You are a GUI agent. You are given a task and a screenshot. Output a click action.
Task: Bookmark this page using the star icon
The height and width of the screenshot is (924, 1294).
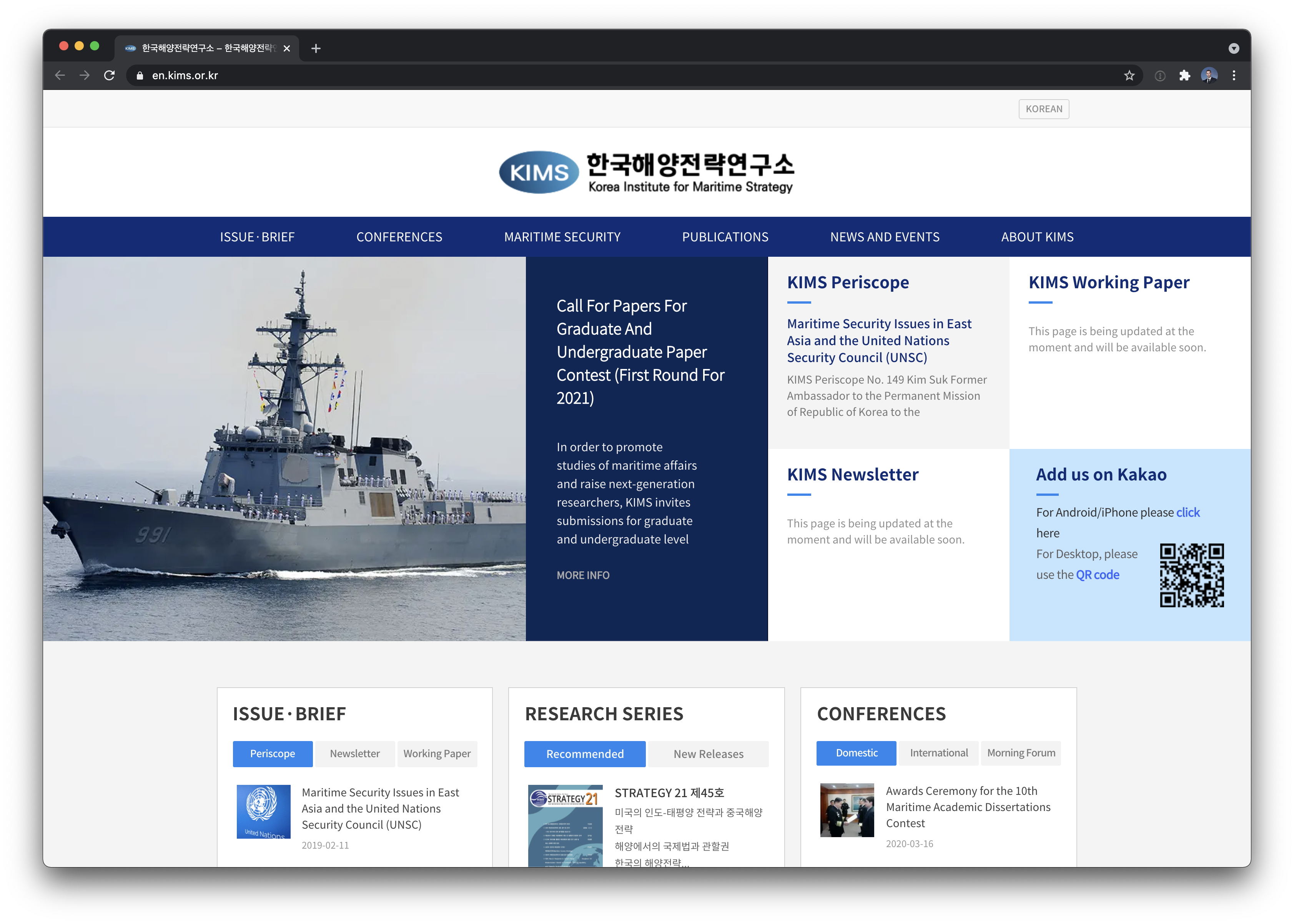1129,76
